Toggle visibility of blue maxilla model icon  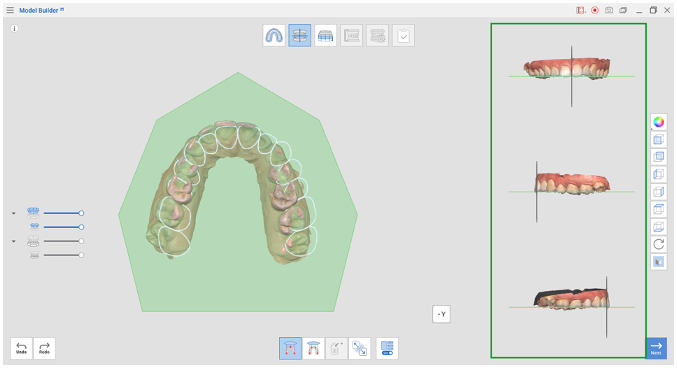tap(33, 213)
